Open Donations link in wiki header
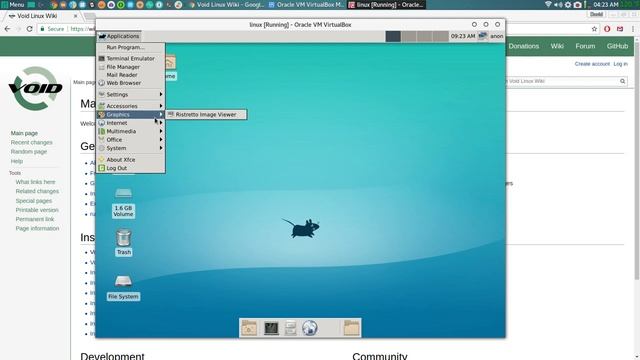Image resolution: width=640 pixels, height=360 pixels. (x=524, y=46)
